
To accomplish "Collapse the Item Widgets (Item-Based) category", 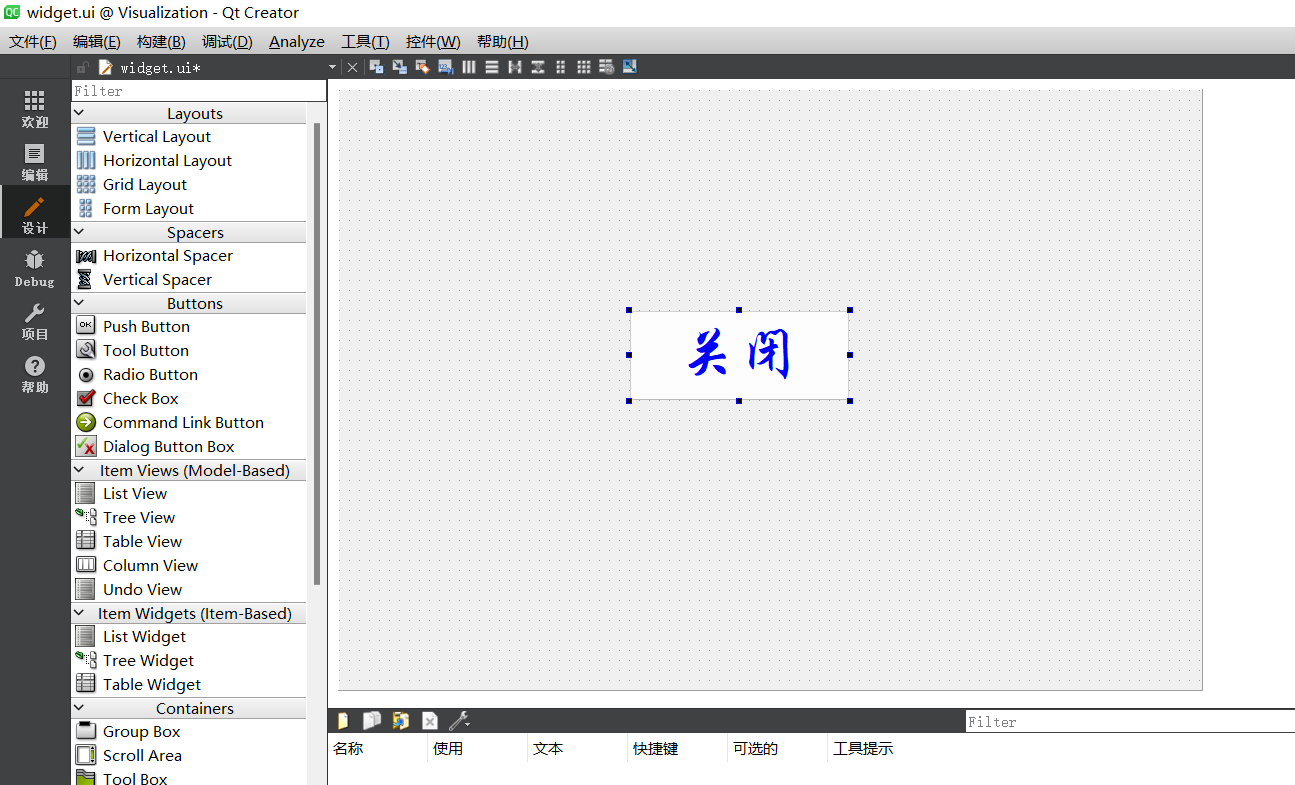I will click(79, 613).
